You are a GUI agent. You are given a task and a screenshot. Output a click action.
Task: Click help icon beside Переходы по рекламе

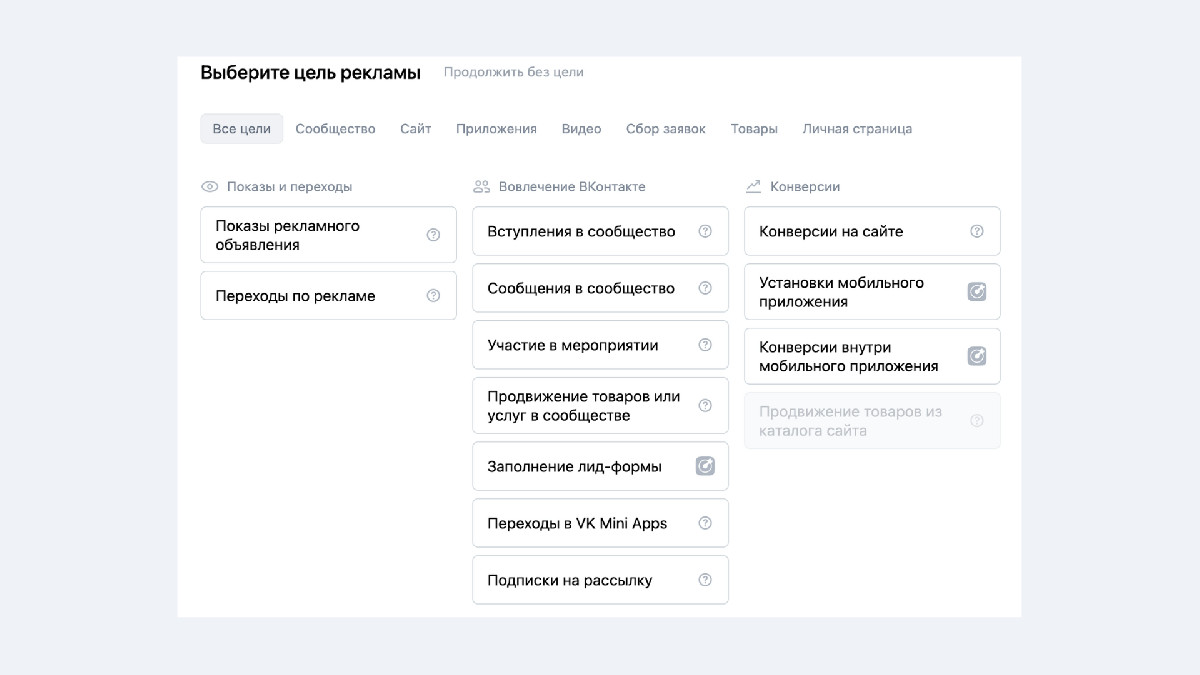point(433,296)
